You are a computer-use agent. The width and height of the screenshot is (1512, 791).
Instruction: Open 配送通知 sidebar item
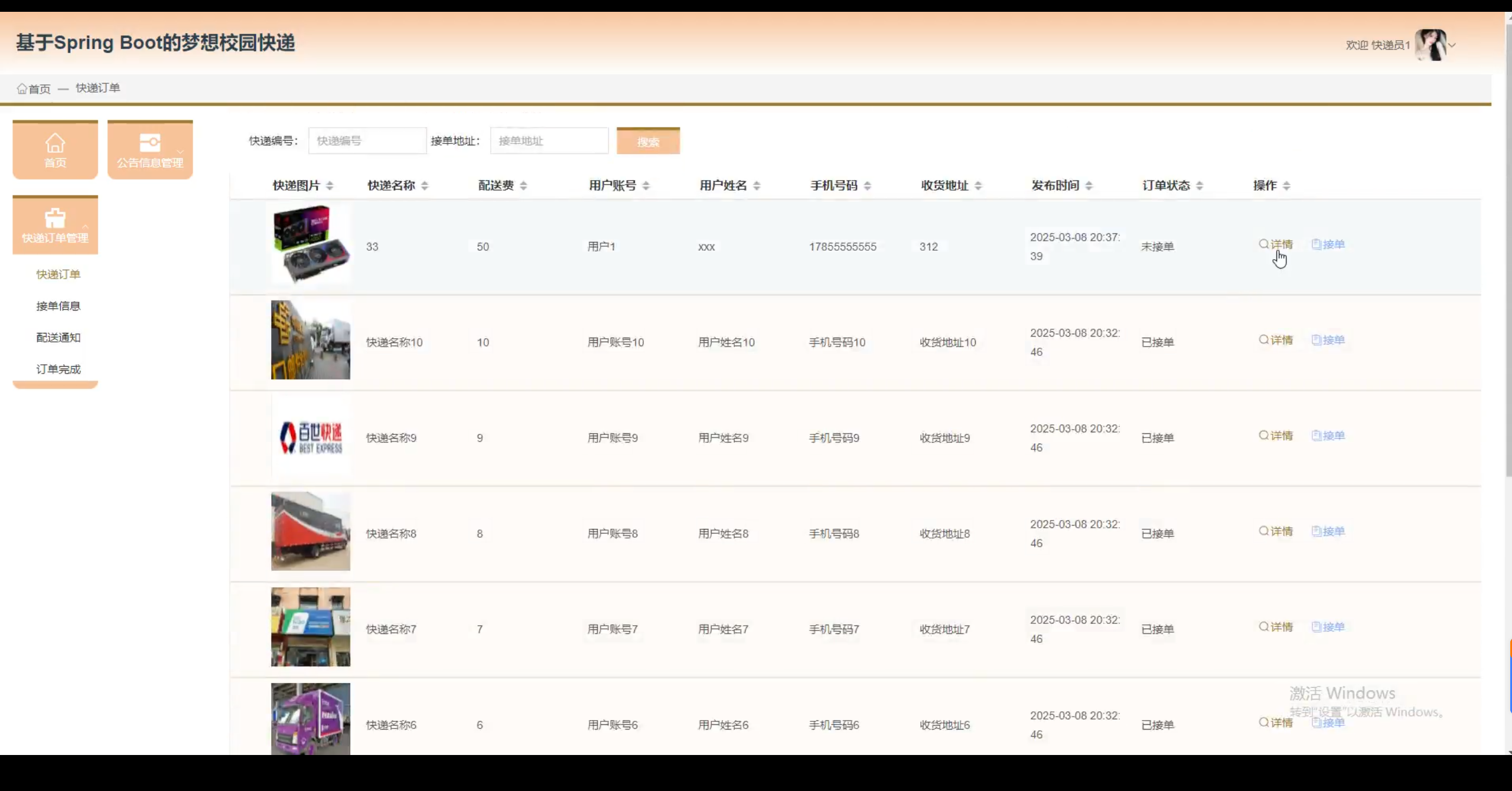pyautogui.click(x=58, y=338)
